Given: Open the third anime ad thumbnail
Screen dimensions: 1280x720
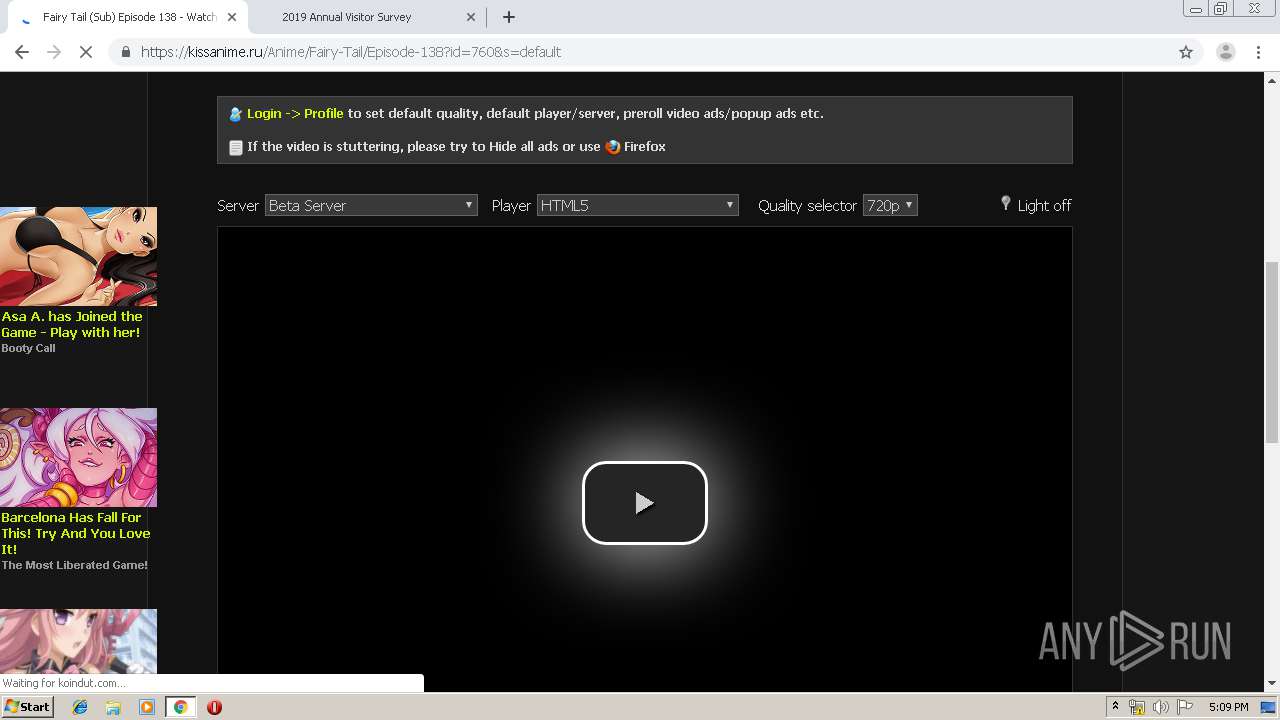Looking at the screenshot, I should pyautogui.click(x=78, y=641).
